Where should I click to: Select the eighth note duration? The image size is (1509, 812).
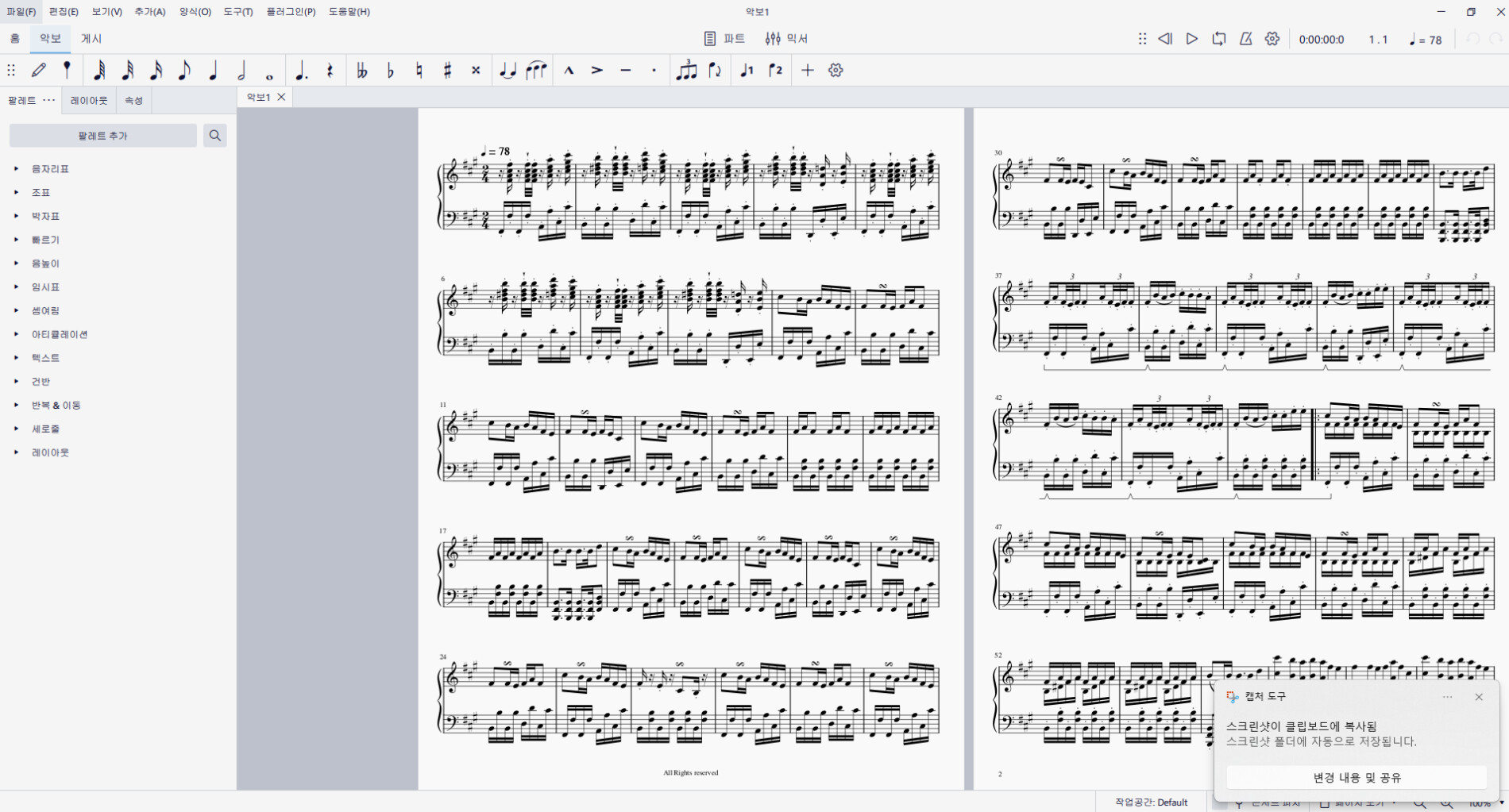pos(184,71)
